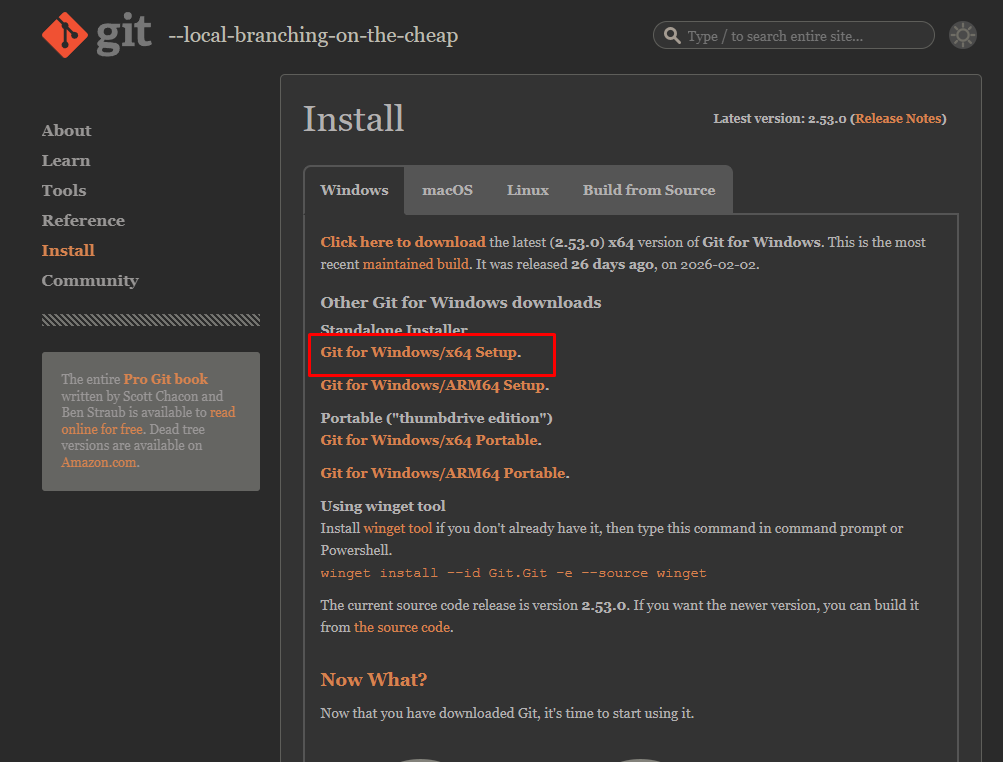The width and height of the screenshot is (1003, 762).
Task: Open the About page in sidebar
Action: pos(67,131)
